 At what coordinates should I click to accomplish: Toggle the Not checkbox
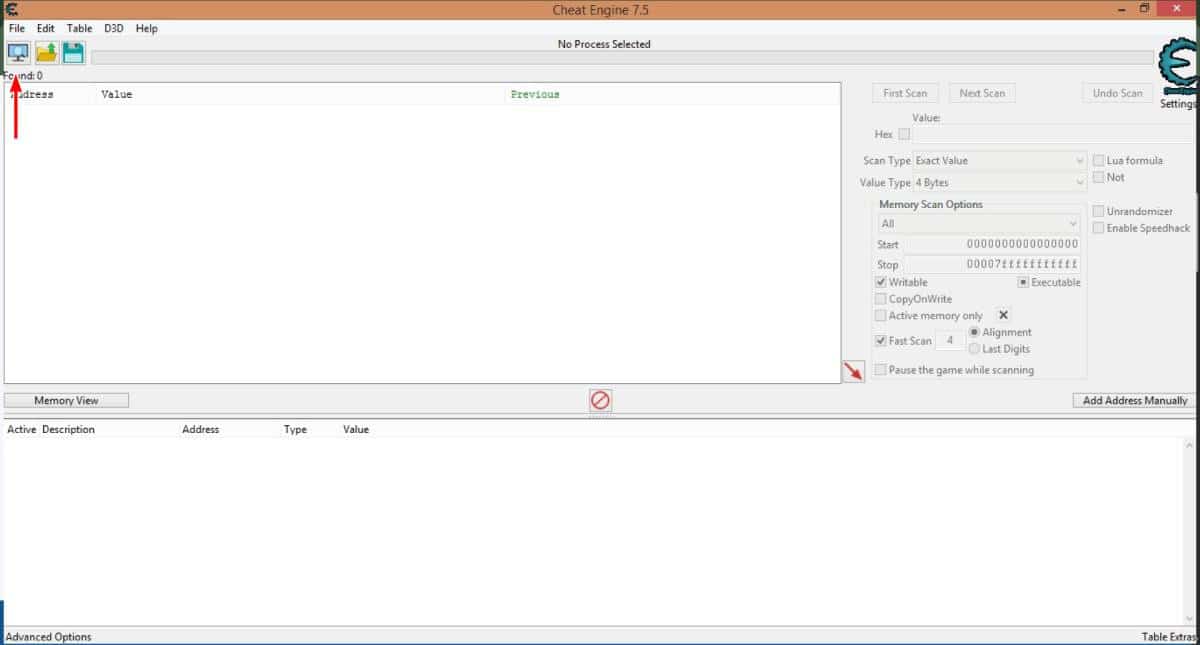click(x=1099, y=177)
